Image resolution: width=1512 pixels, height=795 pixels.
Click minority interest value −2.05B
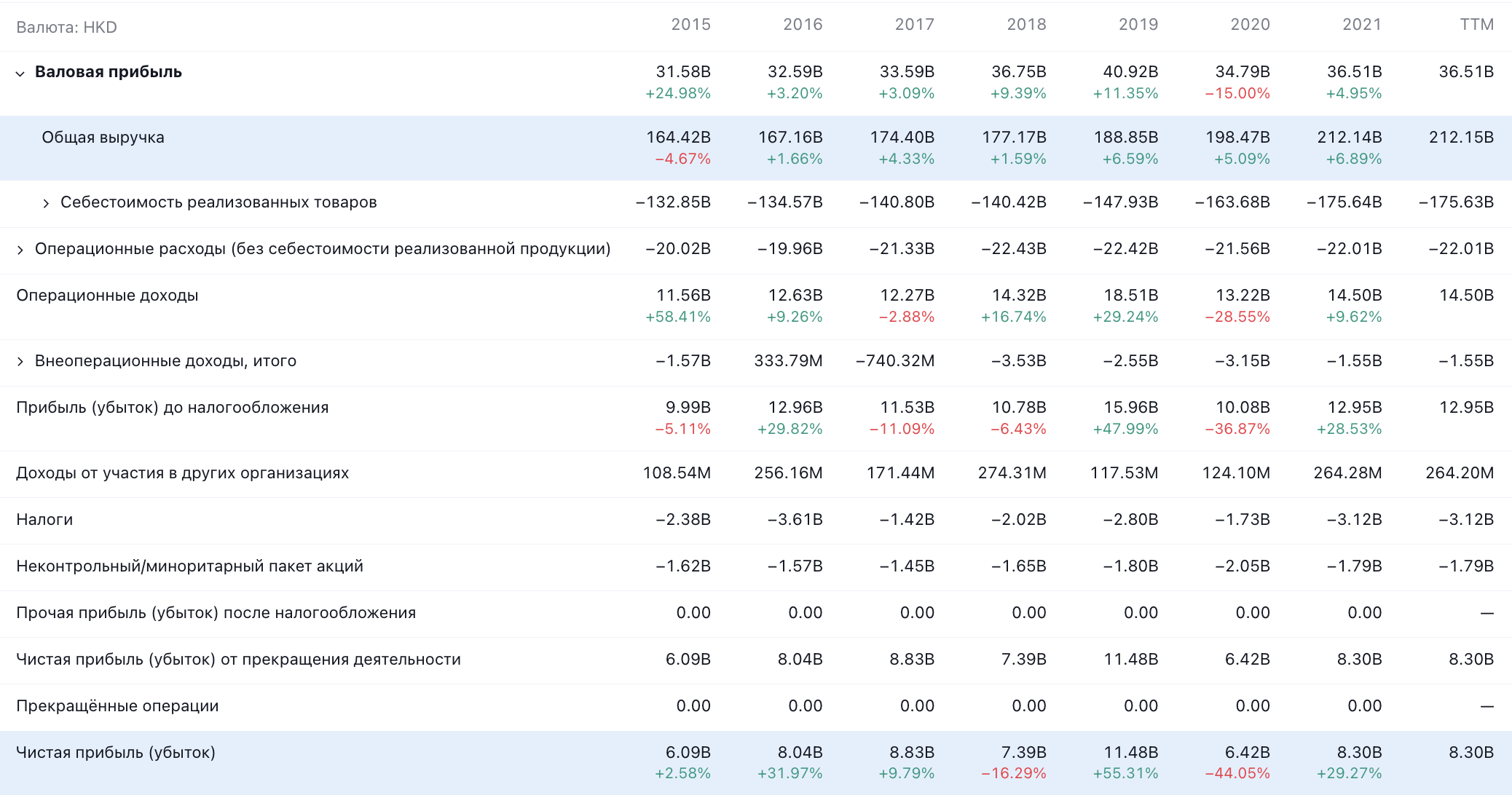pyautogui.click(x=1243, y=566)
